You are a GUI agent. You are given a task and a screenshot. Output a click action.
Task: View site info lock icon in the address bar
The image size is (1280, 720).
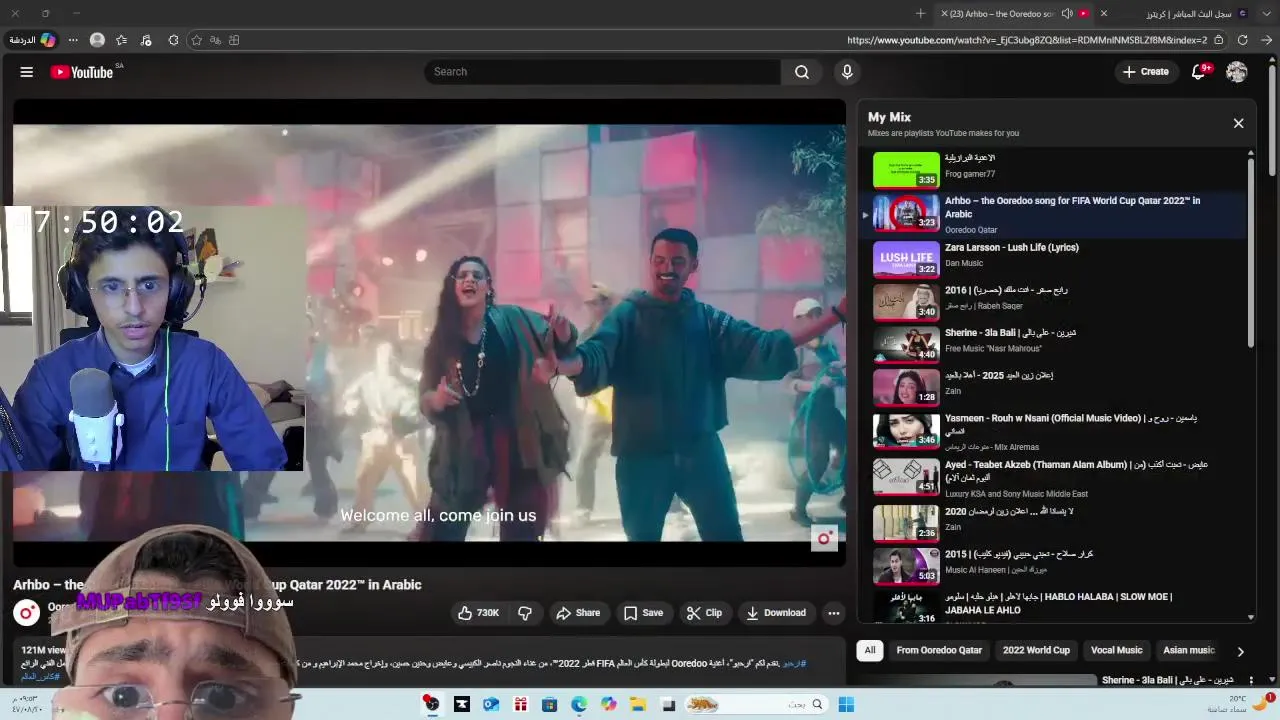[1219, 40]
